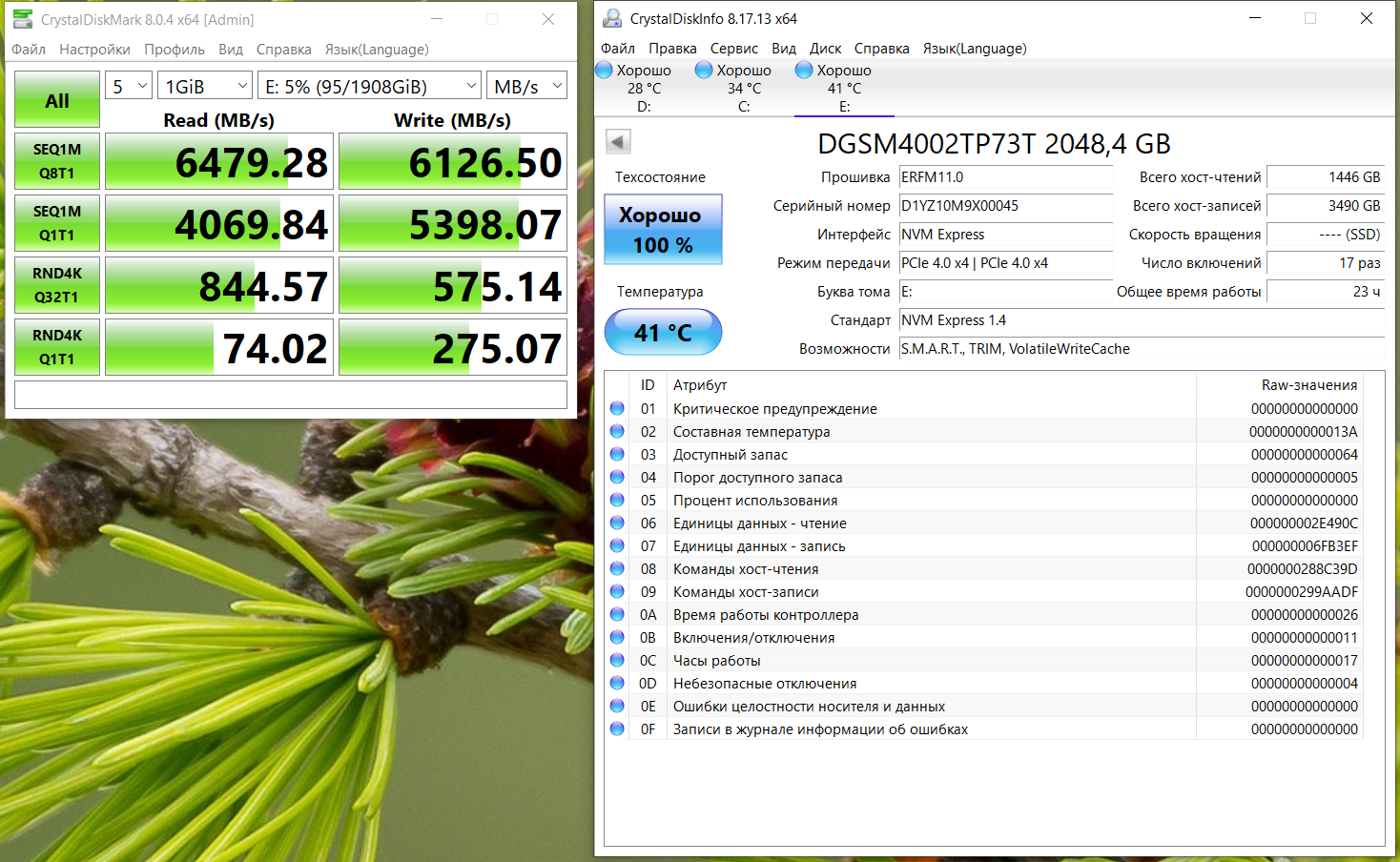Open Правка menu in CrystalDiskInfo
This screenshot has width=1400, height=862.
click(672, 49)
